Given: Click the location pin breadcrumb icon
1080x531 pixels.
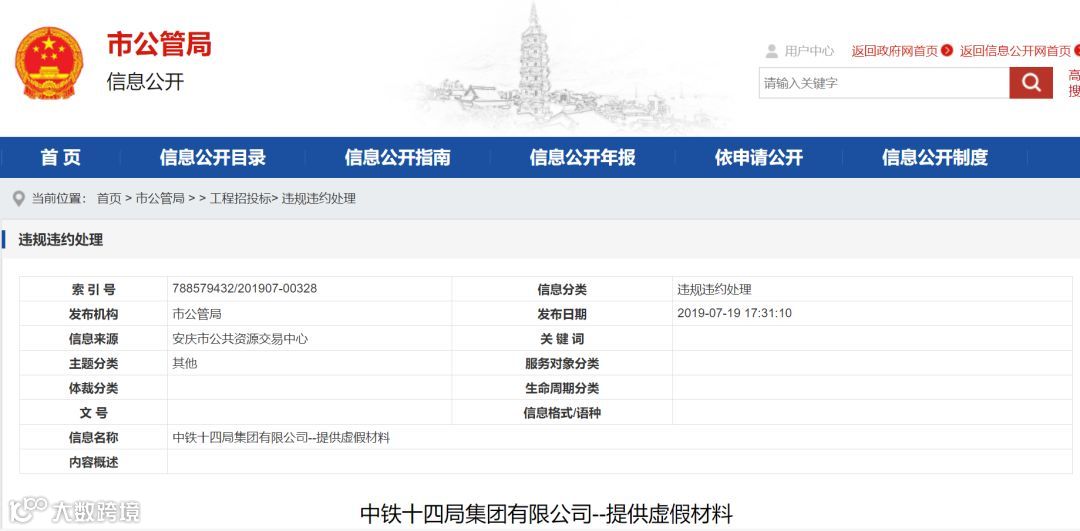Looking at the screenshot, I should pyautogui.click(x=19, y=199).
